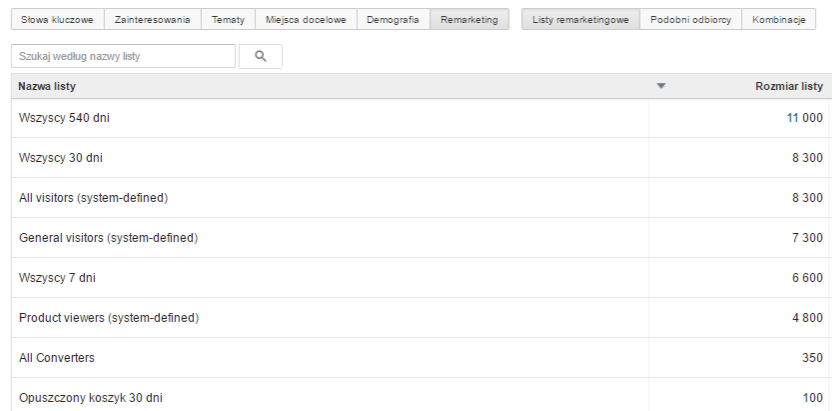Select the Opuszczony koszyk 30 dni list
This screenshot has width=832, height=411.
click(x=91, y=398)
